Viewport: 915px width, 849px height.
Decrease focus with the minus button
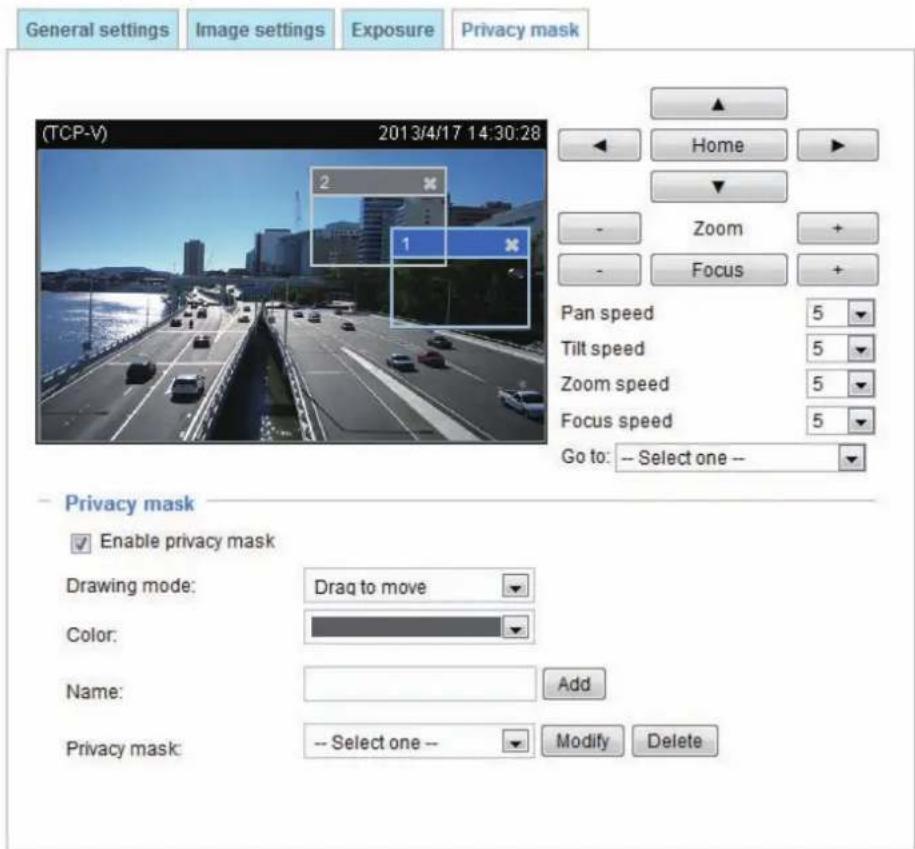tap(599, 270)
